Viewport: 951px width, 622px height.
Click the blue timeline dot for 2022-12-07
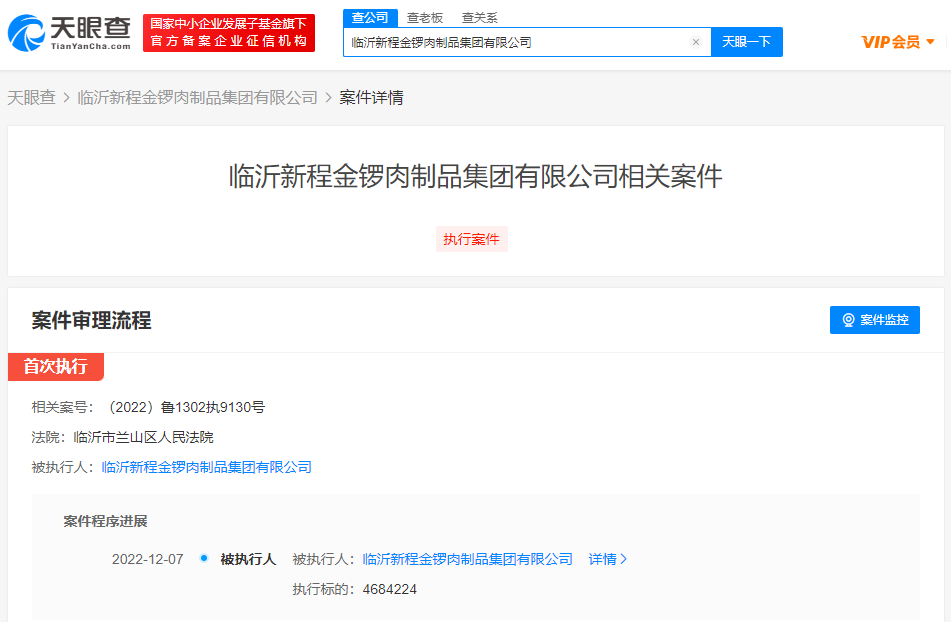pyautogui.click(x=204, y=558)
